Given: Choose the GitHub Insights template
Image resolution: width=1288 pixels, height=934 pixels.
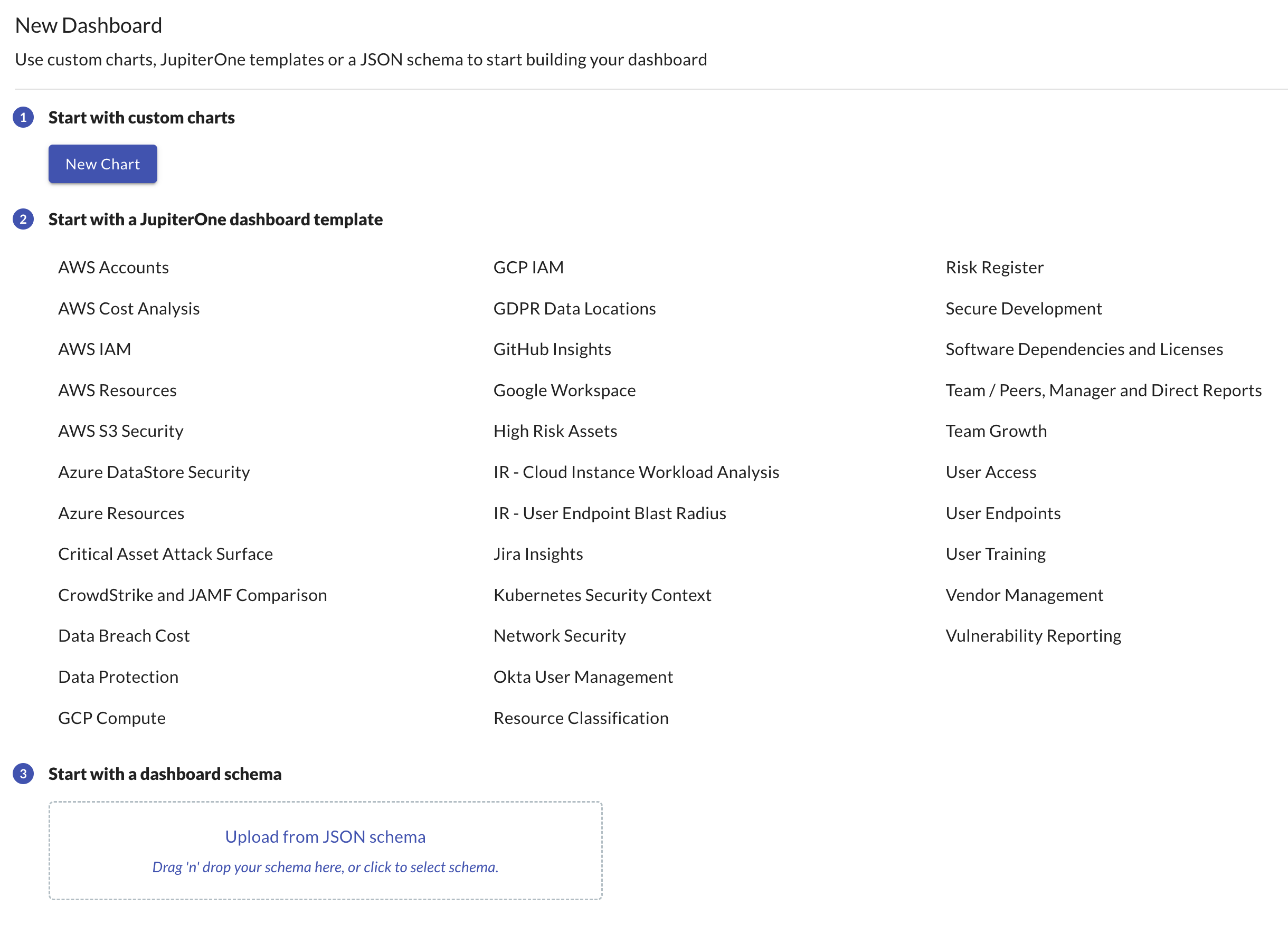Looking at the screenshot, I should (x=552, y=349).
